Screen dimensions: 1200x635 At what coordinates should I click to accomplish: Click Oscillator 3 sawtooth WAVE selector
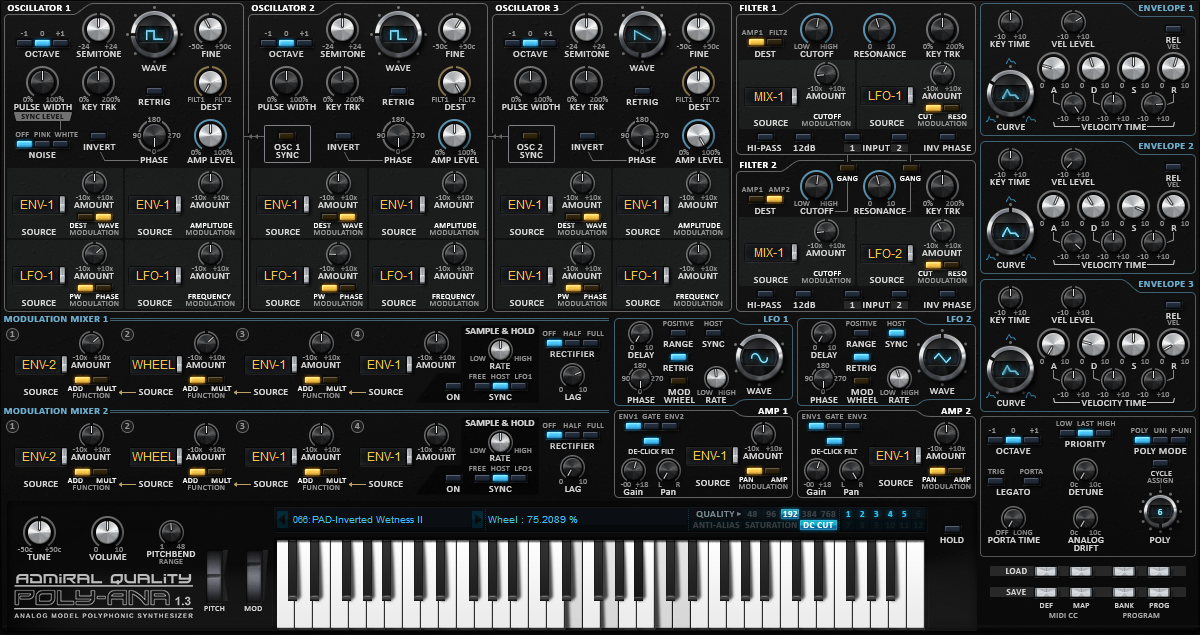tap(642, 34)
